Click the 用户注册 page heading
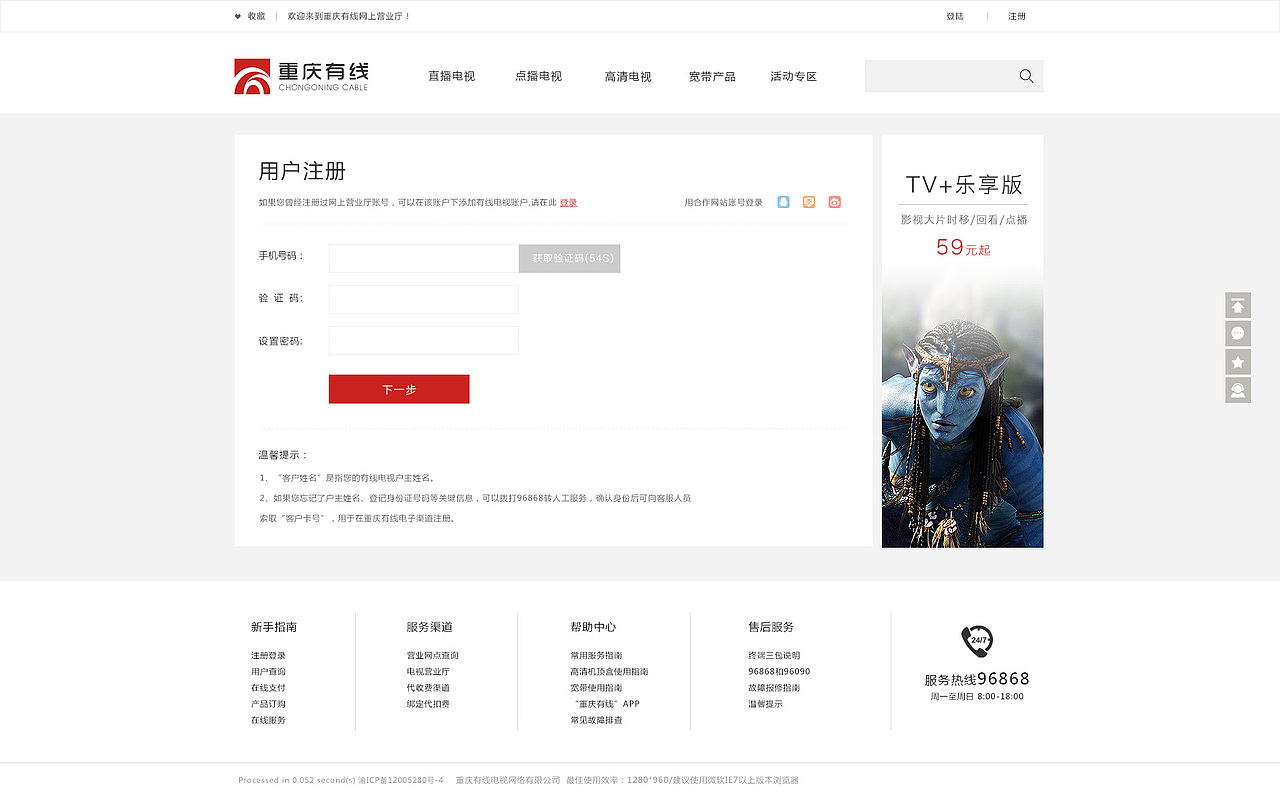The image size is (1280, 797). (x=302, y=171)
